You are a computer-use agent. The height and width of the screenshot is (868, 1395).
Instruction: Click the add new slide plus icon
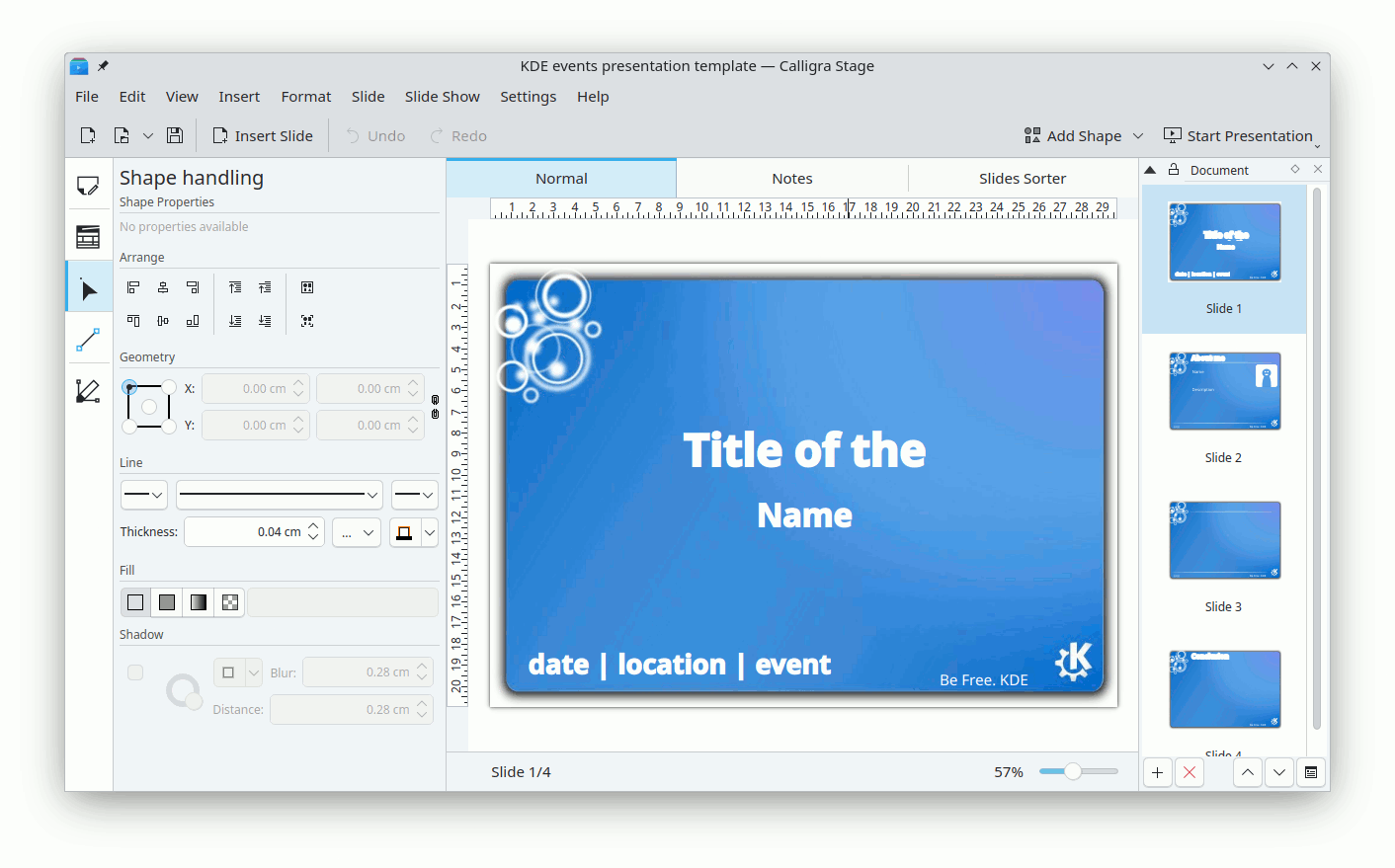tap(1157, 772)
